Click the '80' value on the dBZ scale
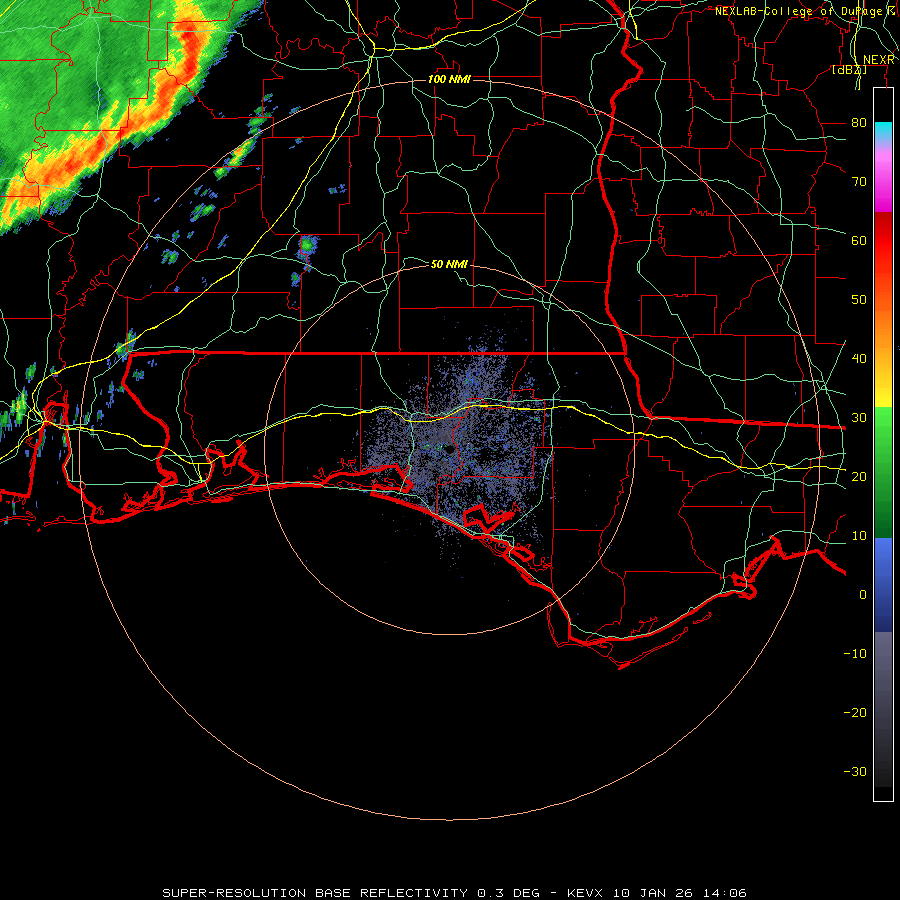 (859, 123)
